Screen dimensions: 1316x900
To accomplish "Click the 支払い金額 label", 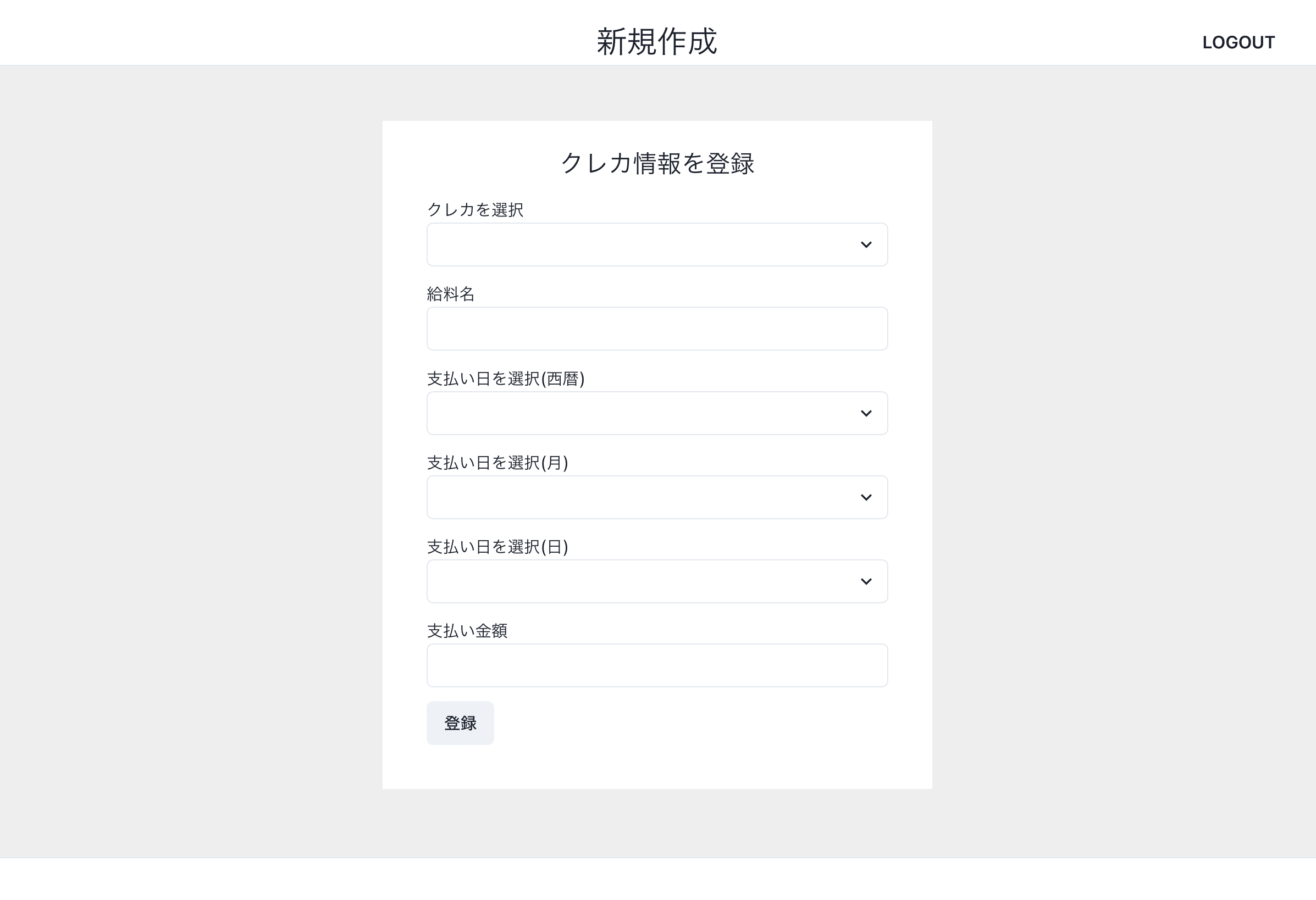I will coord(467,630).
